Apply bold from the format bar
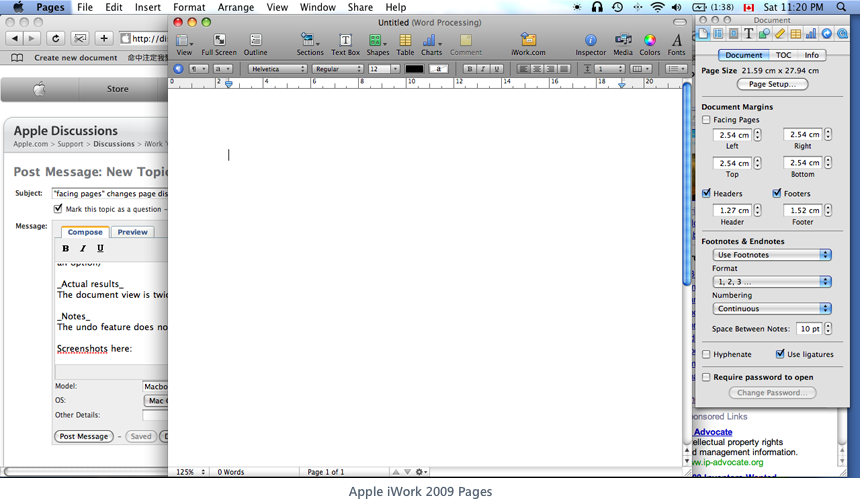The image size is (860, 500). tap(469, 69)
